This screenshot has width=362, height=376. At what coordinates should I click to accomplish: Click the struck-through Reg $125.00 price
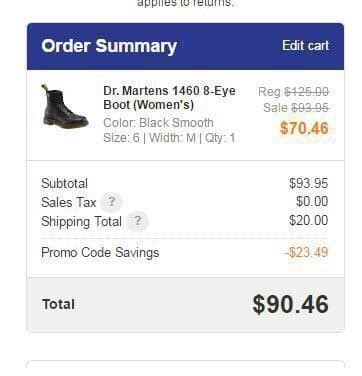293,92
